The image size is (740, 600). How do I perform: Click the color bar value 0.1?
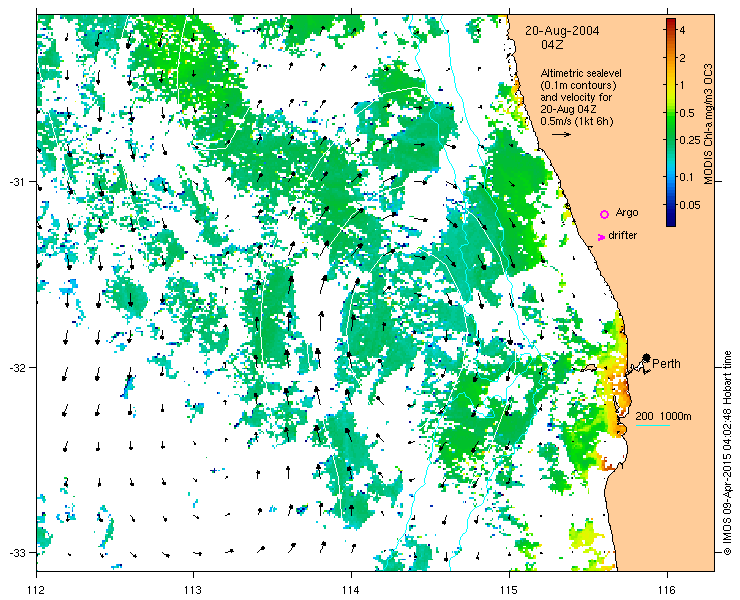pyautogui.click(x=686, y=177)
